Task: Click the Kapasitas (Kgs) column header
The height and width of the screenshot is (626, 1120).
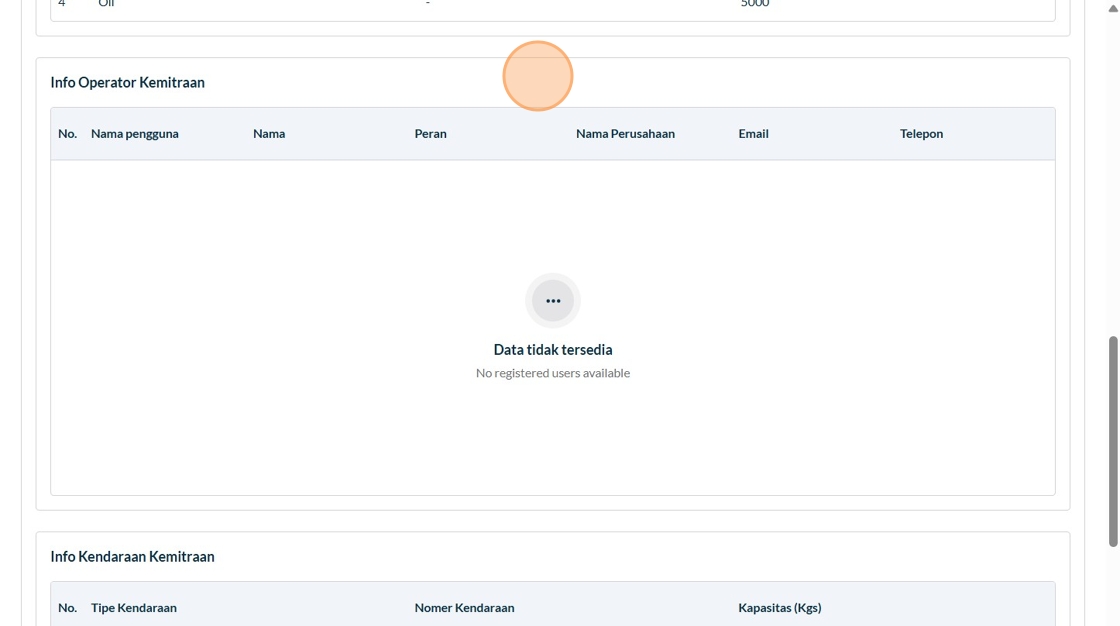Action: tap(779, 607)
